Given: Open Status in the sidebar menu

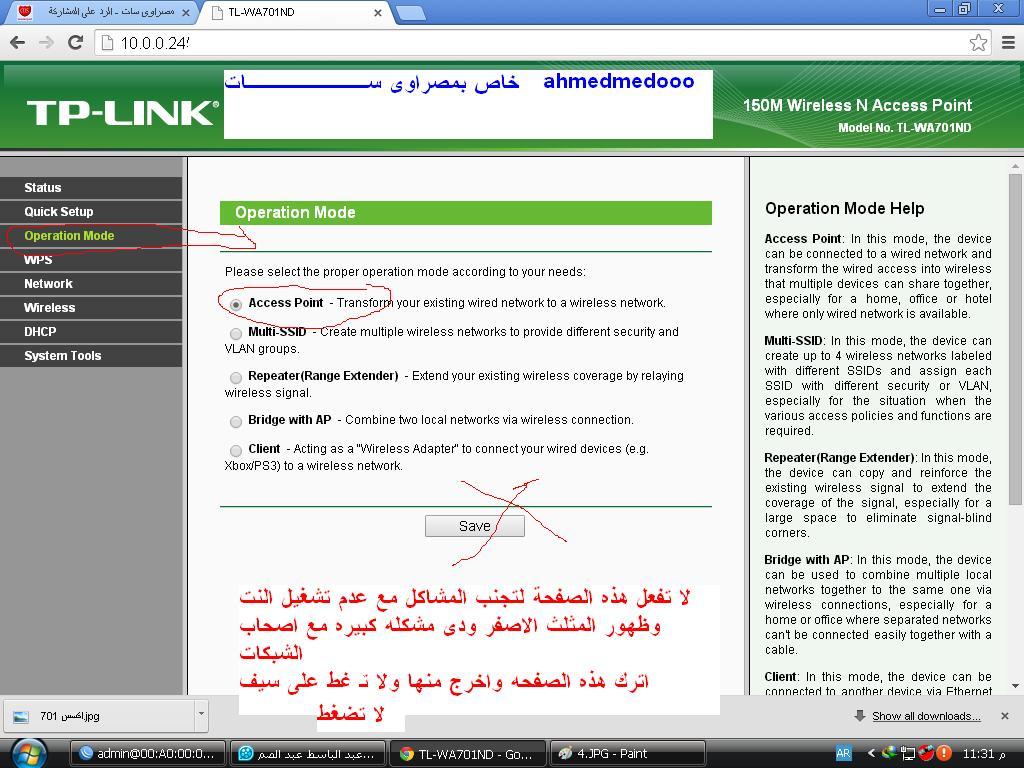Looking at the screenshot, I should pyautogui.click(x=91, y=188).
